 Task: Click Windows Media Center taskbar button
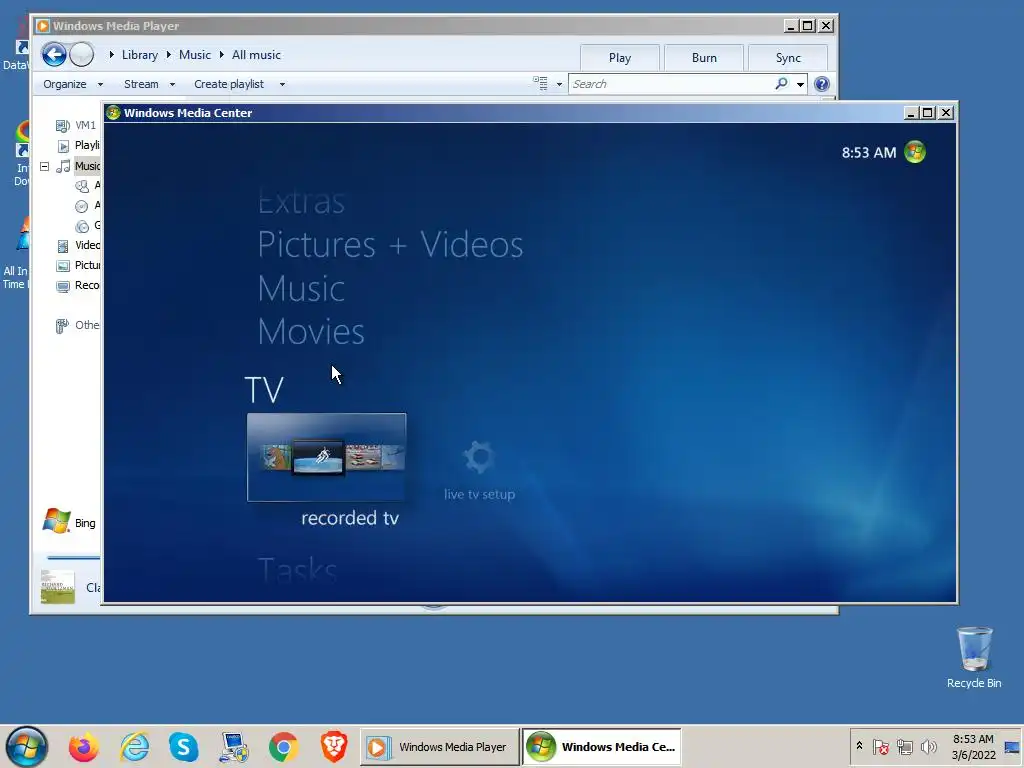coord(601,746)
